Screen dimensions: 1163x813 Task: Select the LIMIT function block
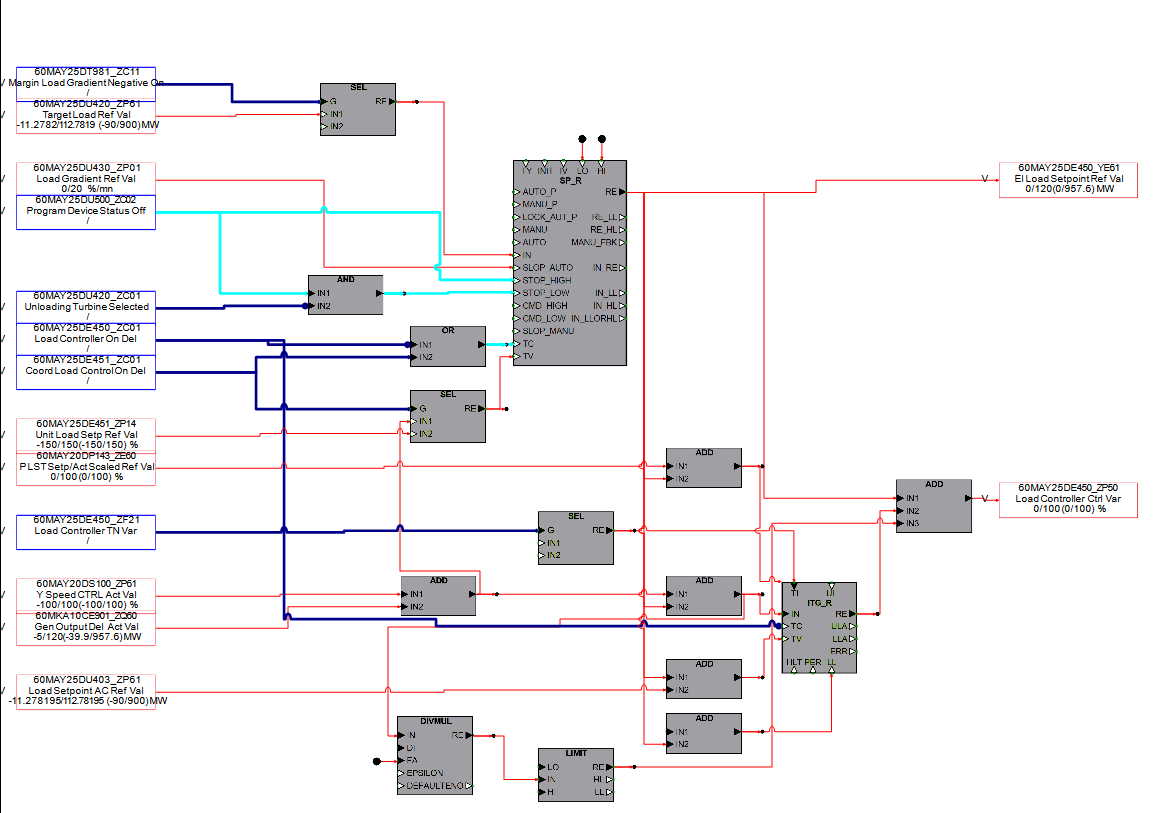(x=575, y=778)
